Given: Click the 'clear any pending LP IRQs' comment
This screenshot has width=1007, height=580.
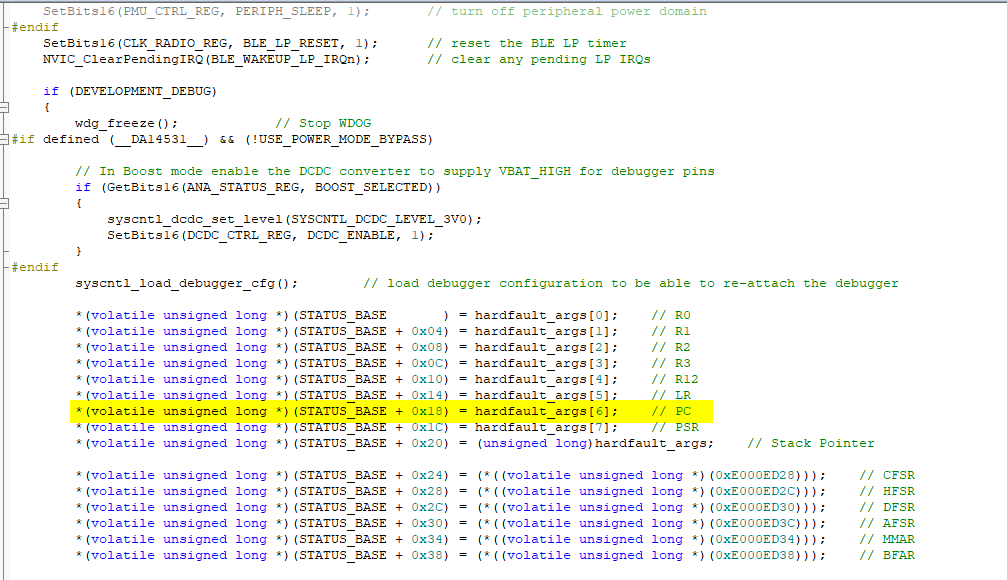Looking at the screenshot, I should coord(539,59).
